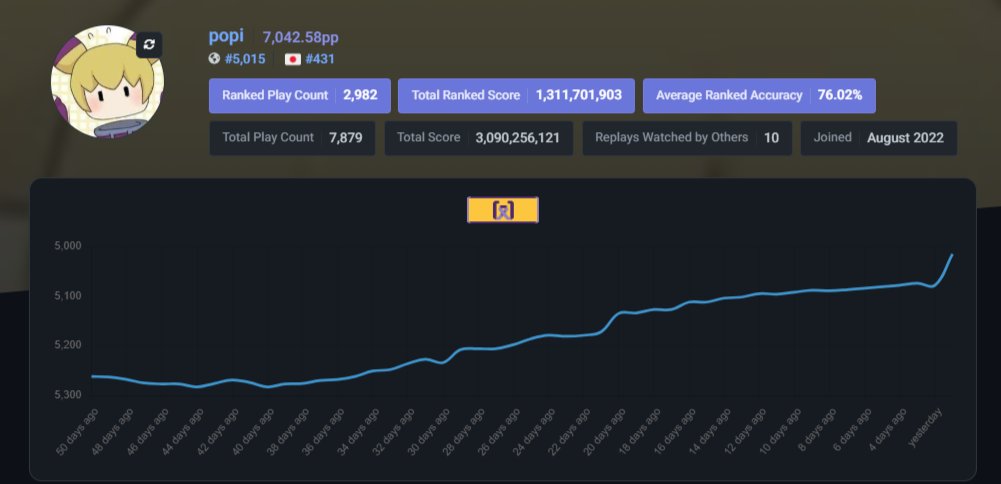Click the global rank globe icon
The image size is (1001, 484).
(214, 59)
